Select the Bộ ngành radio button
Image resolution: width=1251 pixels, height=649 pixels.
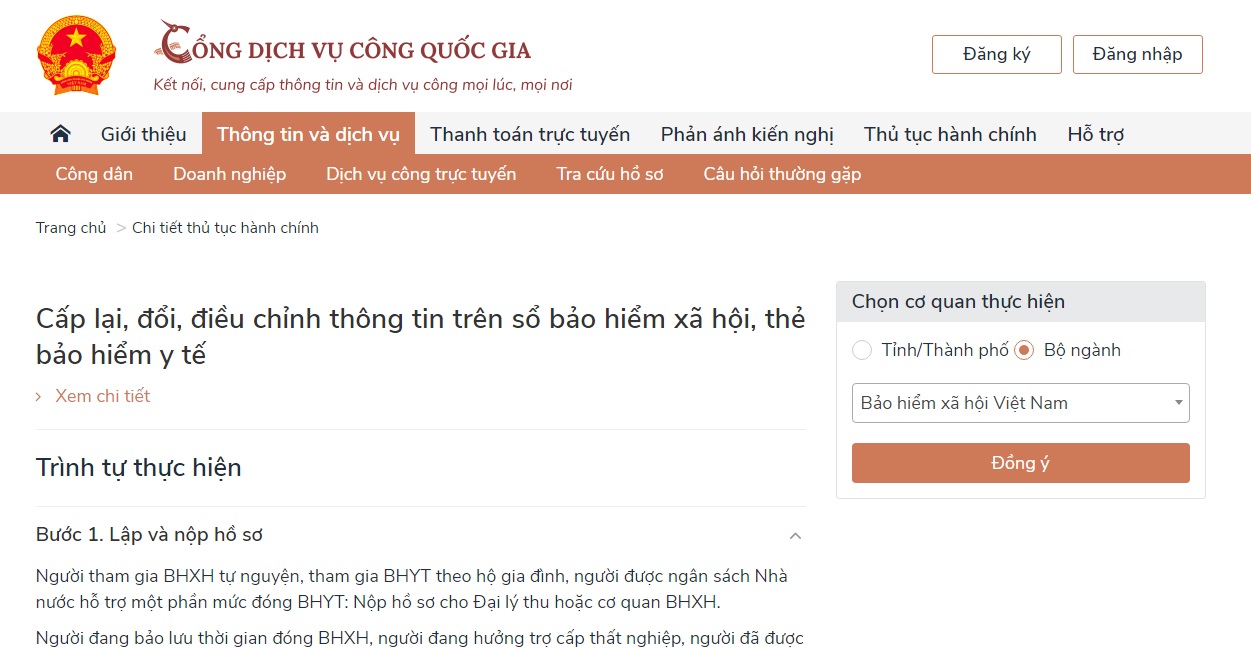1023,350
